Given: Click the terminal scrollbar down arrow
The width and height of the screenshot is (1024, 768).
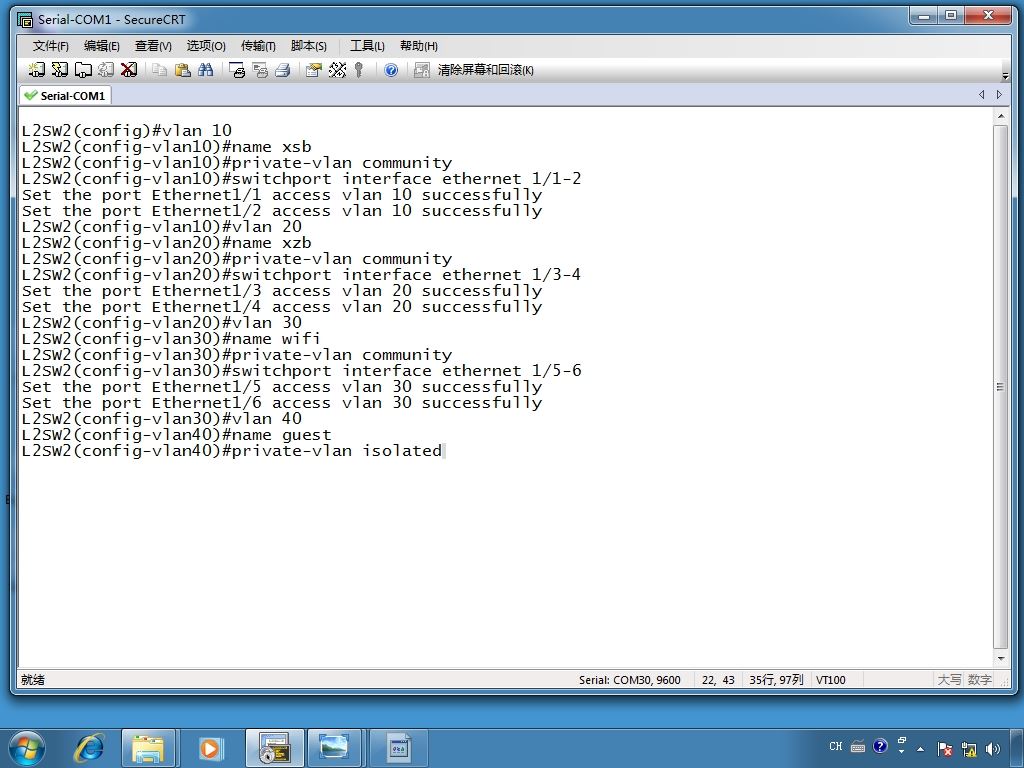Looking at the screenshot, I should pyautogui.click(x=1000, y=659).
